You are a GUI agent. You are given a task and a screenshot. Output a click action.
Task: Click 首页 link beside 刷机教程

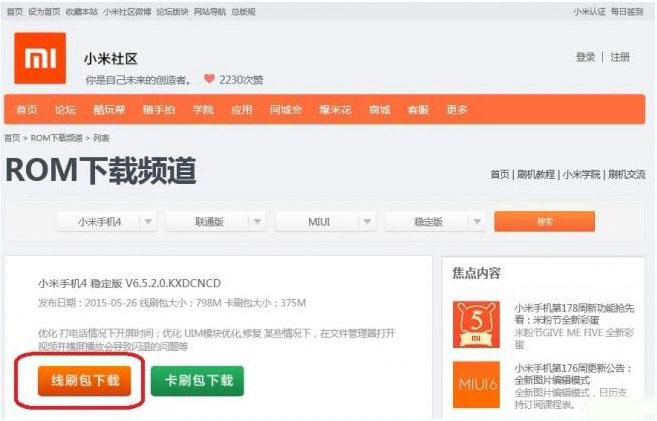point(500,174)
